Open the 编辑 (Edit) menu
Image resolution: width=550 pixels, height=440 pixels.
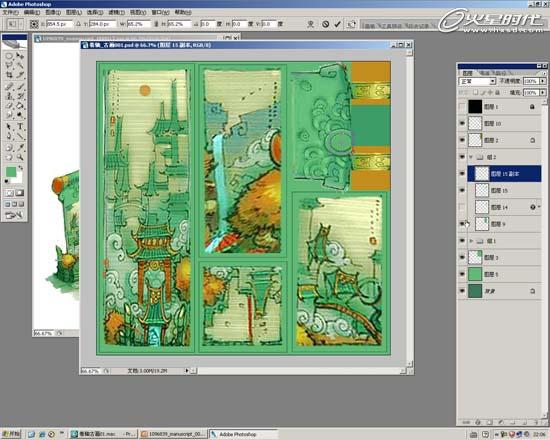tap(32, 12)
